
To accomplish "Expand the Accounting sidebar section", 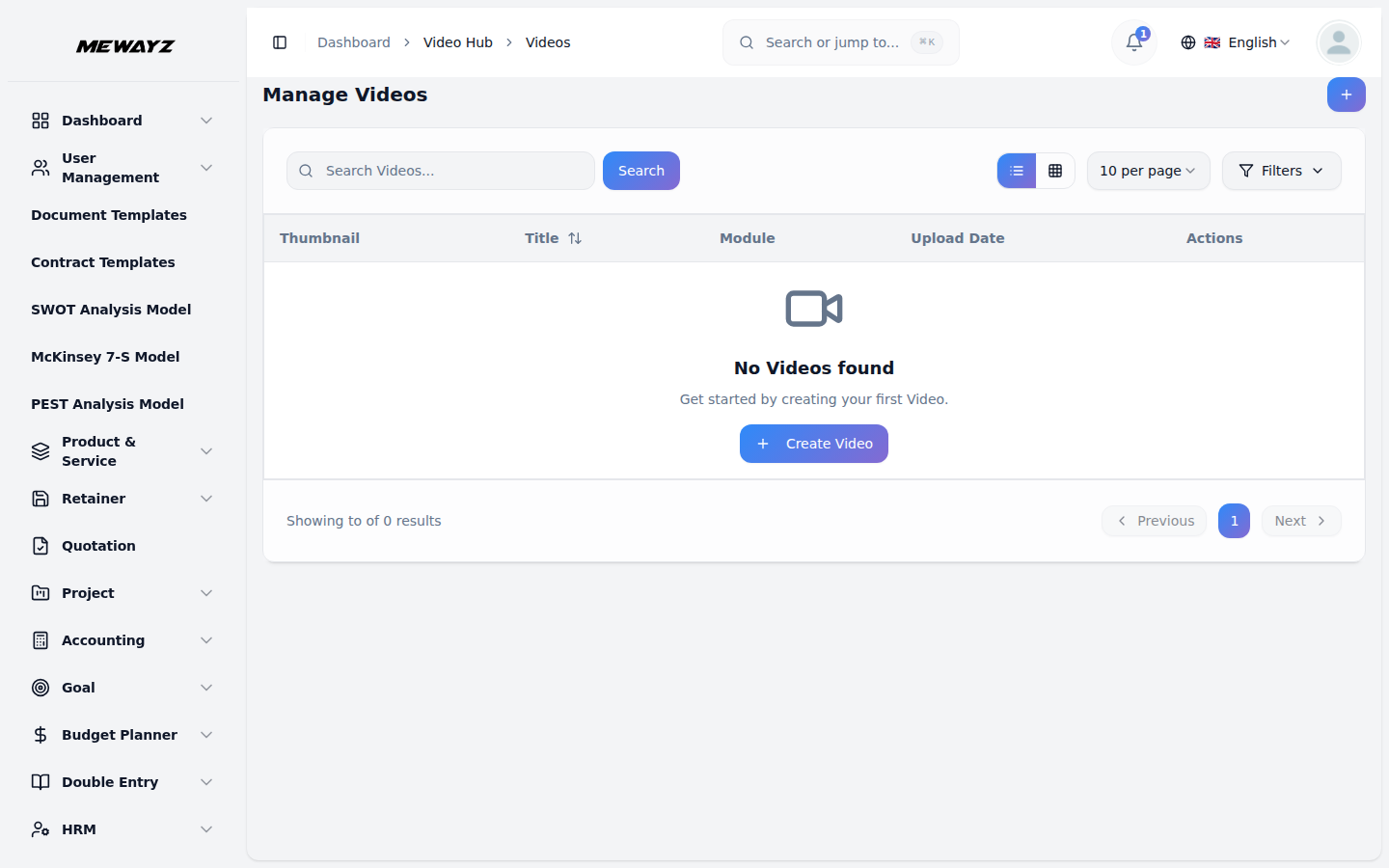I will 101,639.
